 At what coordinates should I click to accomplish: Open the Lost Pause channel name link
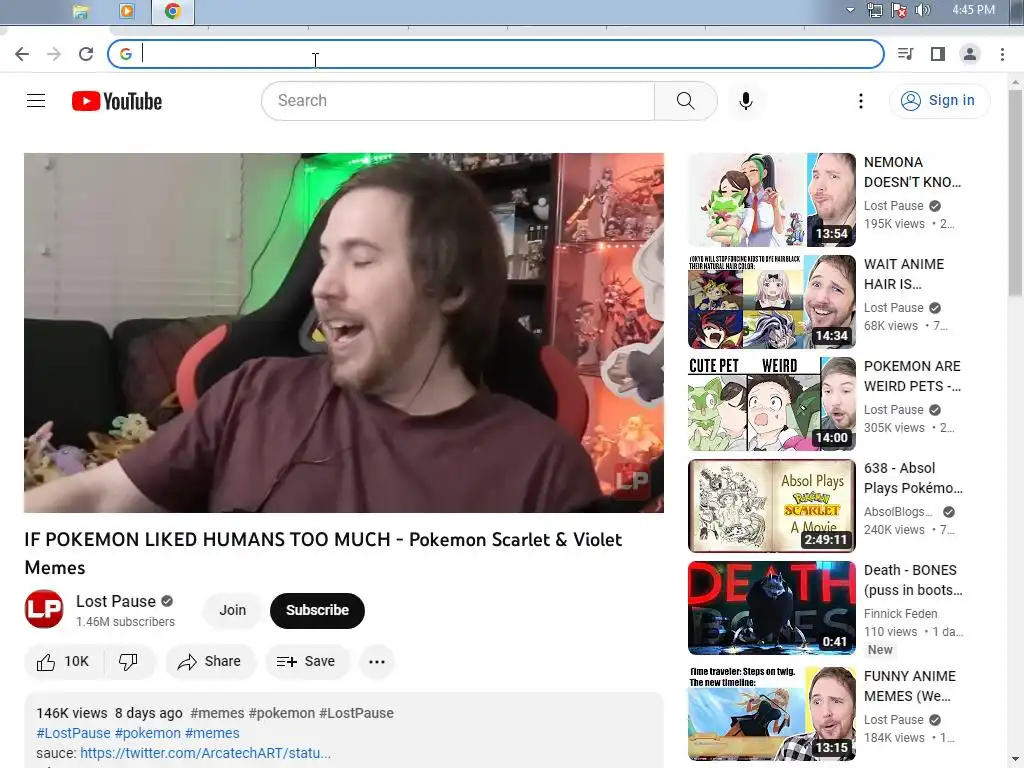[116, 601]
